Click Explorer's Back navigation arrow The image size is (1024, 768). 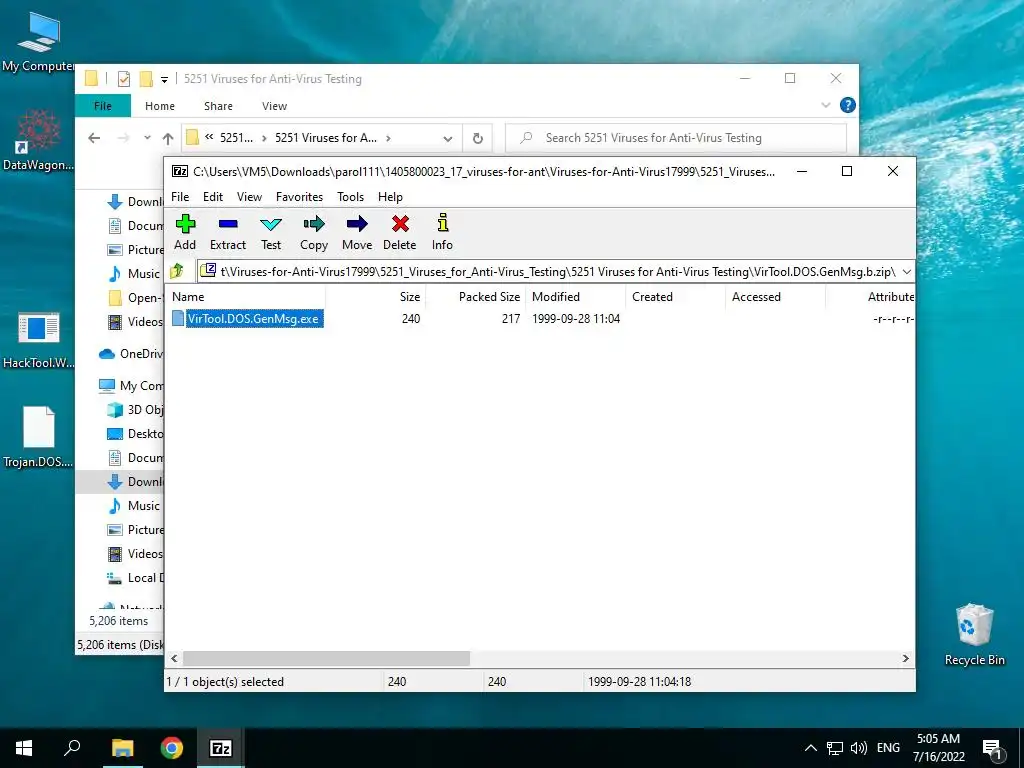[x=94, y=138]
